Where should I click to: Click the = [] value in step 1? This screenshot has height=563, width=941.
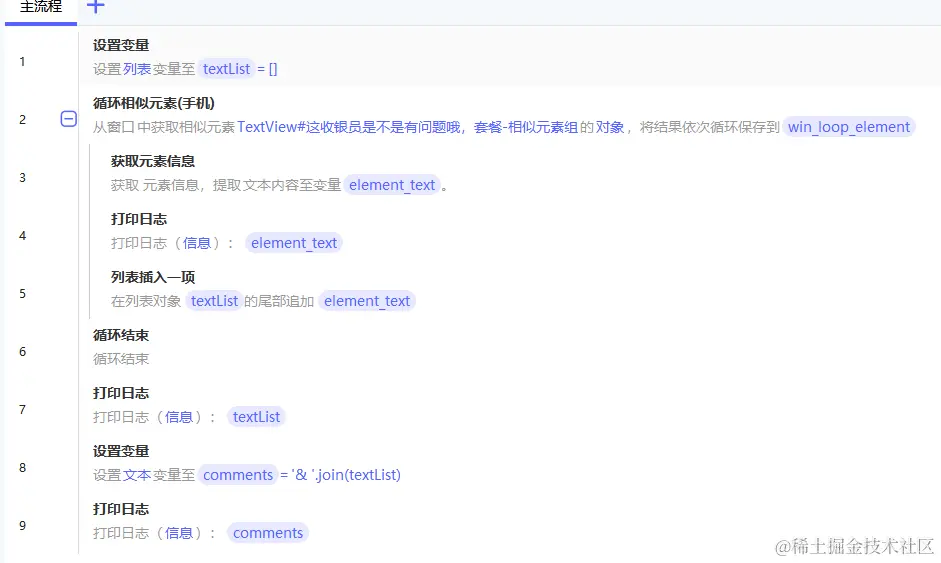tap(267, 69)
